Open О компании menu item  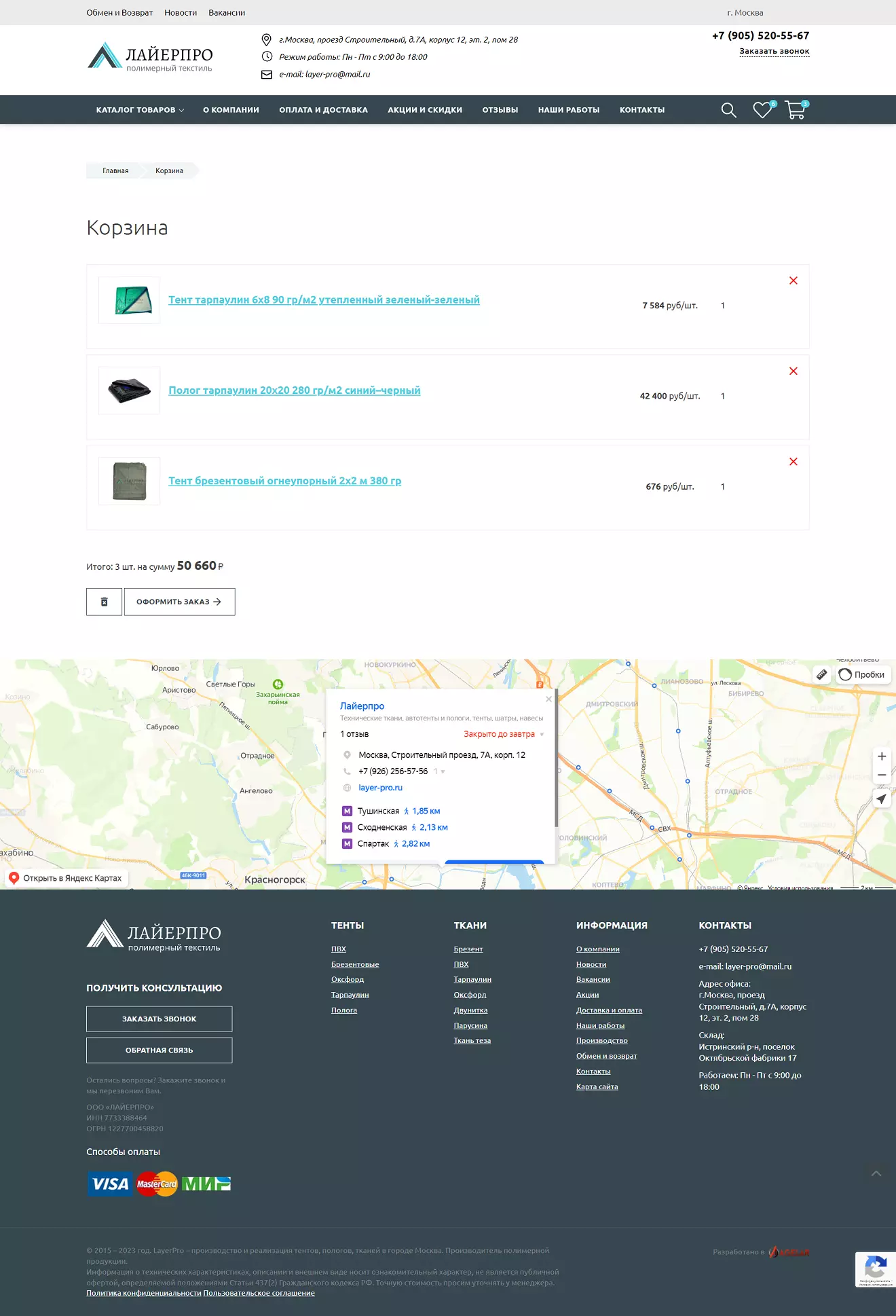pyautogui.click(x=231, y=110)
